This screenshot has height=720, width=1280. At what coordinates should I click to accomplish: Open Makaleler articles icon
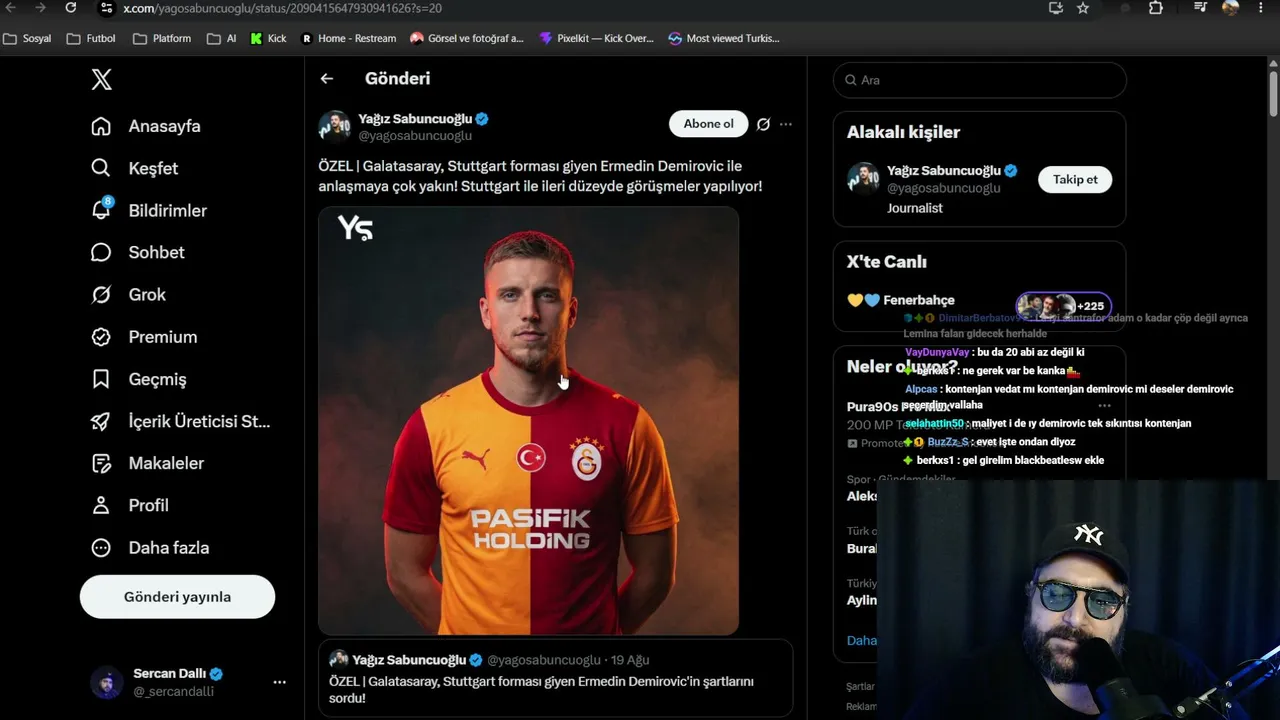(101, 463)
